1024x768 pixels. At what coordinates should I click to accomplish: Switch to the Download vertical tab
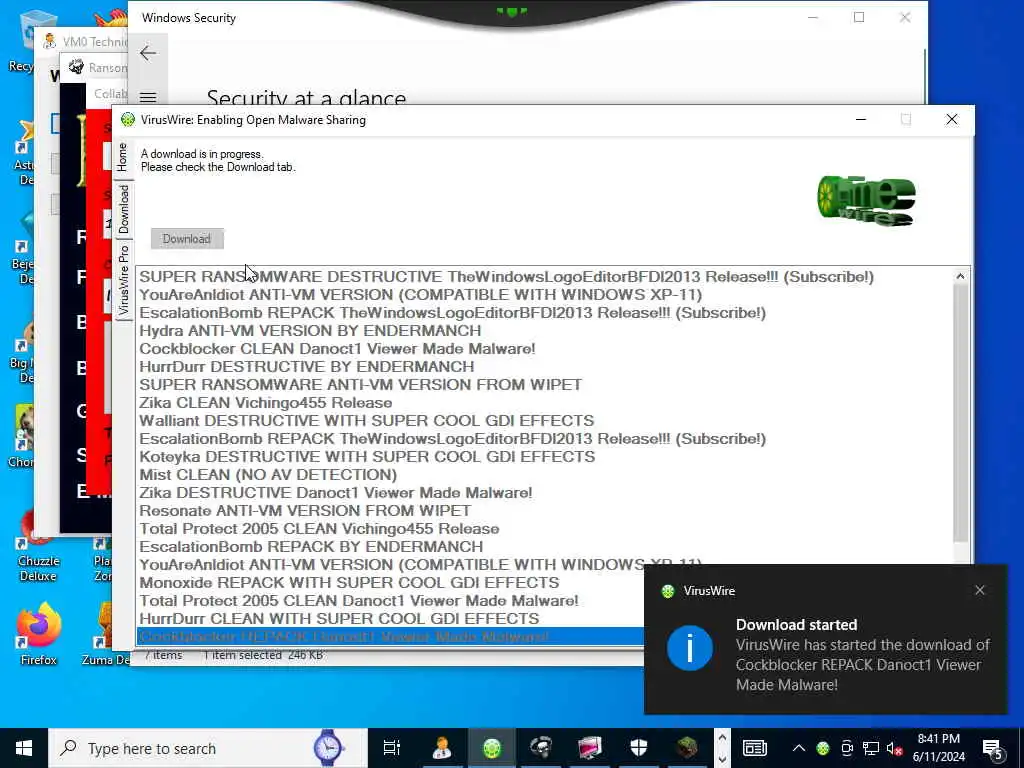click(x=123, y=209)
